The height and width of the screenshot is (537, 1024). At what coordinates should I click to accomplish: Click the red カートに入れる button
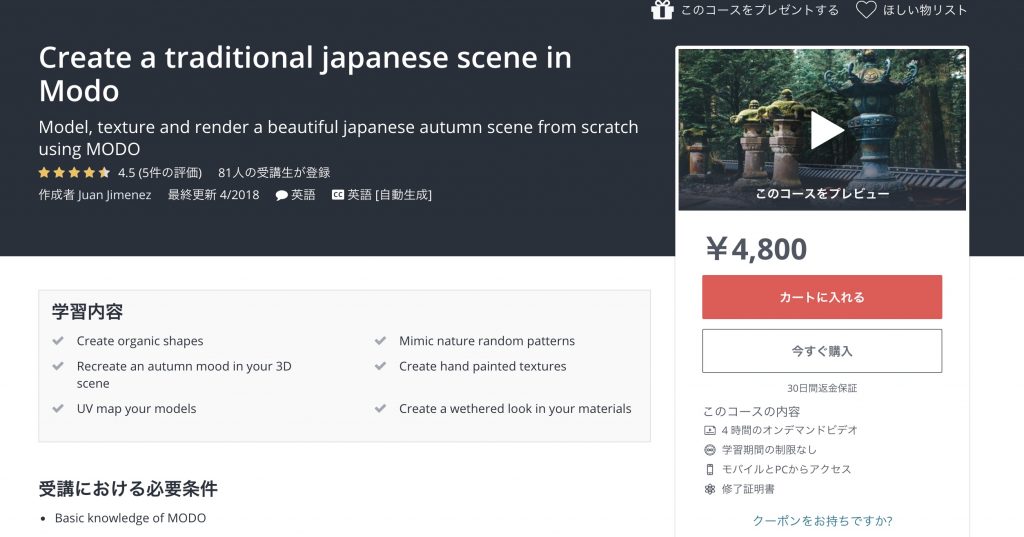point(822,297)
